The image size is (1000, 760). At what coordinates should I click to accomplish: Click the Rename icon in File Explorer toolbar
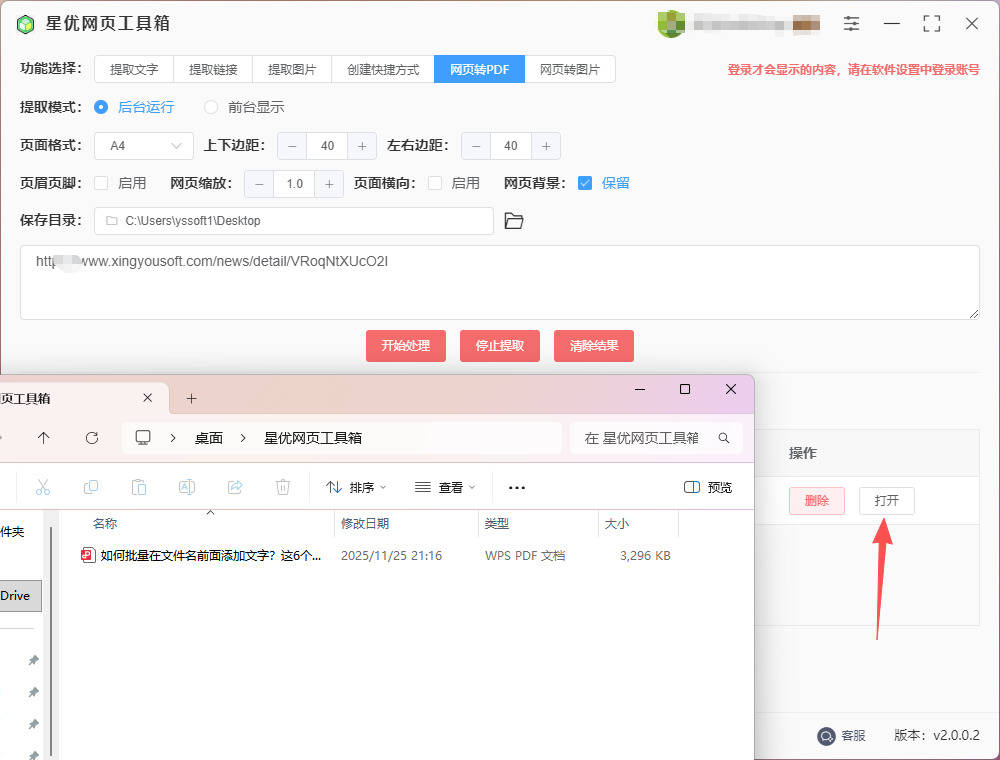click(187, 487)
